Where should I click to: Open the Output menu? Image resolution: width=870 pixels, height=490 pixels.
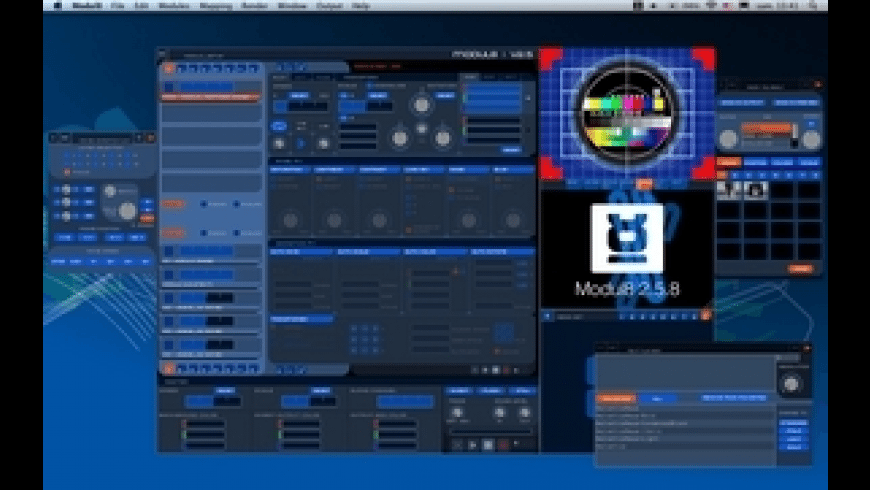(x=329, y=6)
